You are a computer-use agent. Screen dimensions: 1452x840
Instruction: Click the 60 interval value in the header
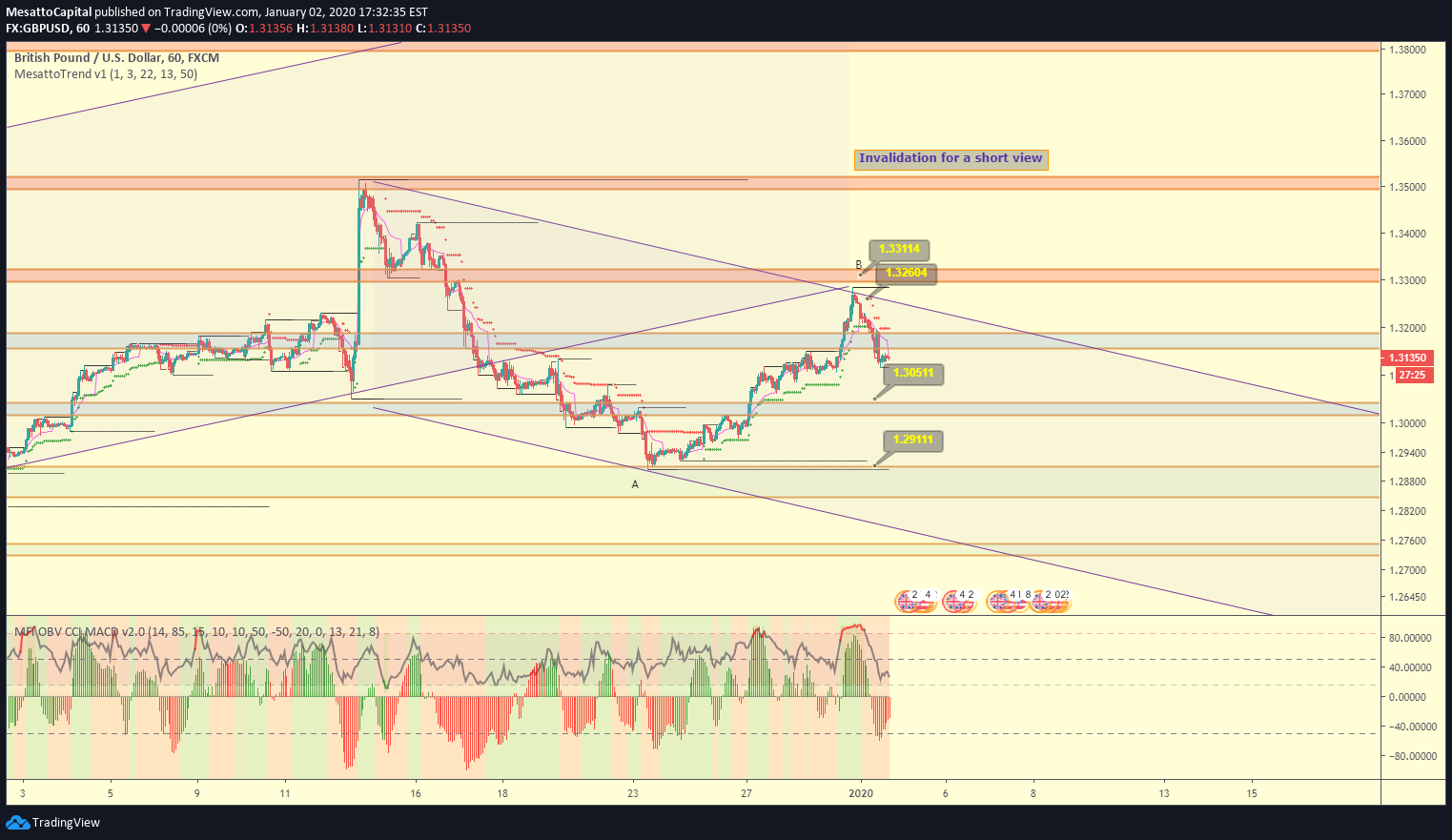tap(83, 29)
